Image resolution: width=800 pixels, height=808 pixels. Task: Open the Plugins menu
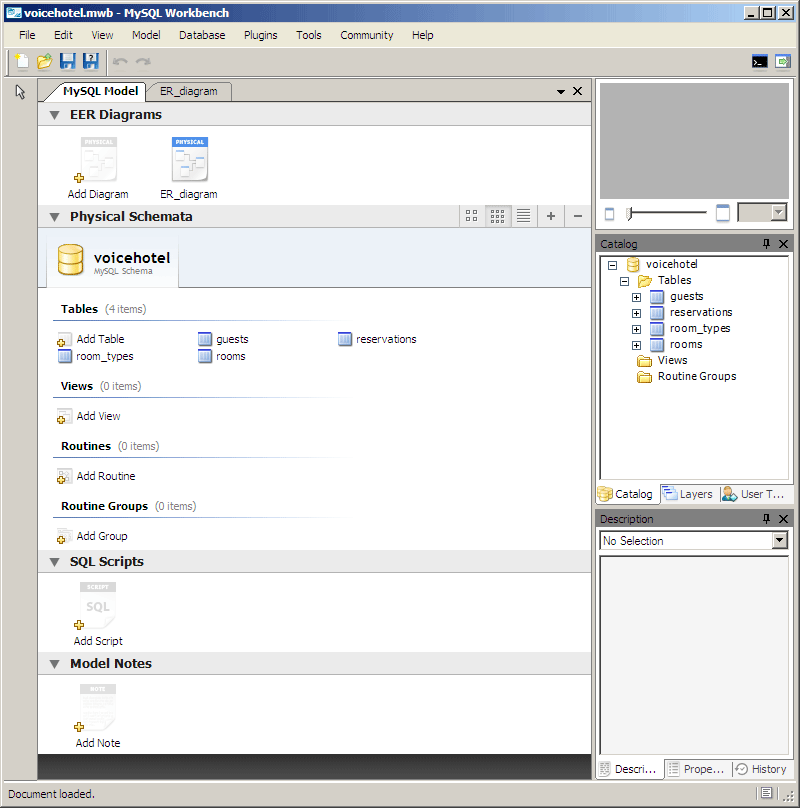pos(261,35)
